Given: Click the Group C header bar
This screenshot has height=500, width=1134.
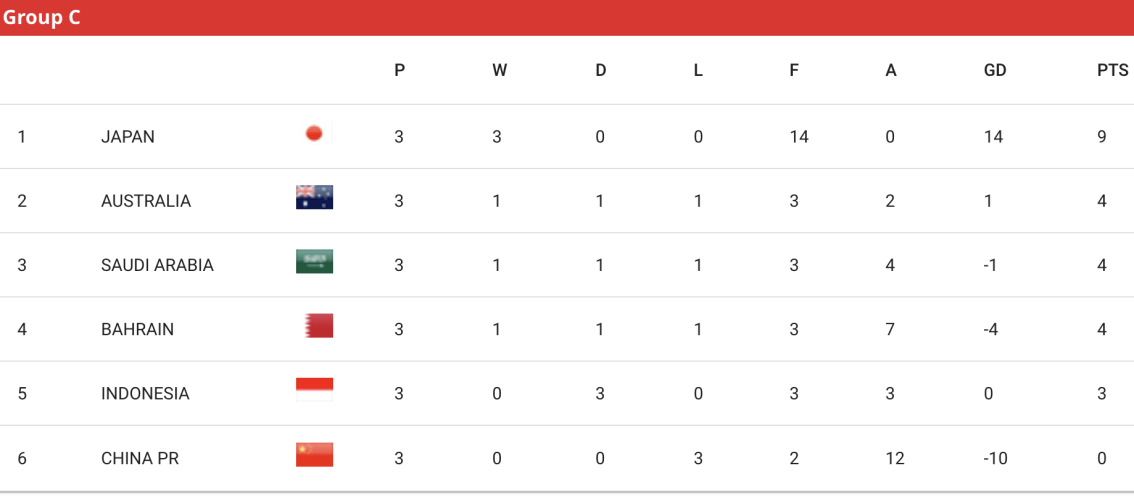Looking at the screenshot, I should (x=567, y=18).
